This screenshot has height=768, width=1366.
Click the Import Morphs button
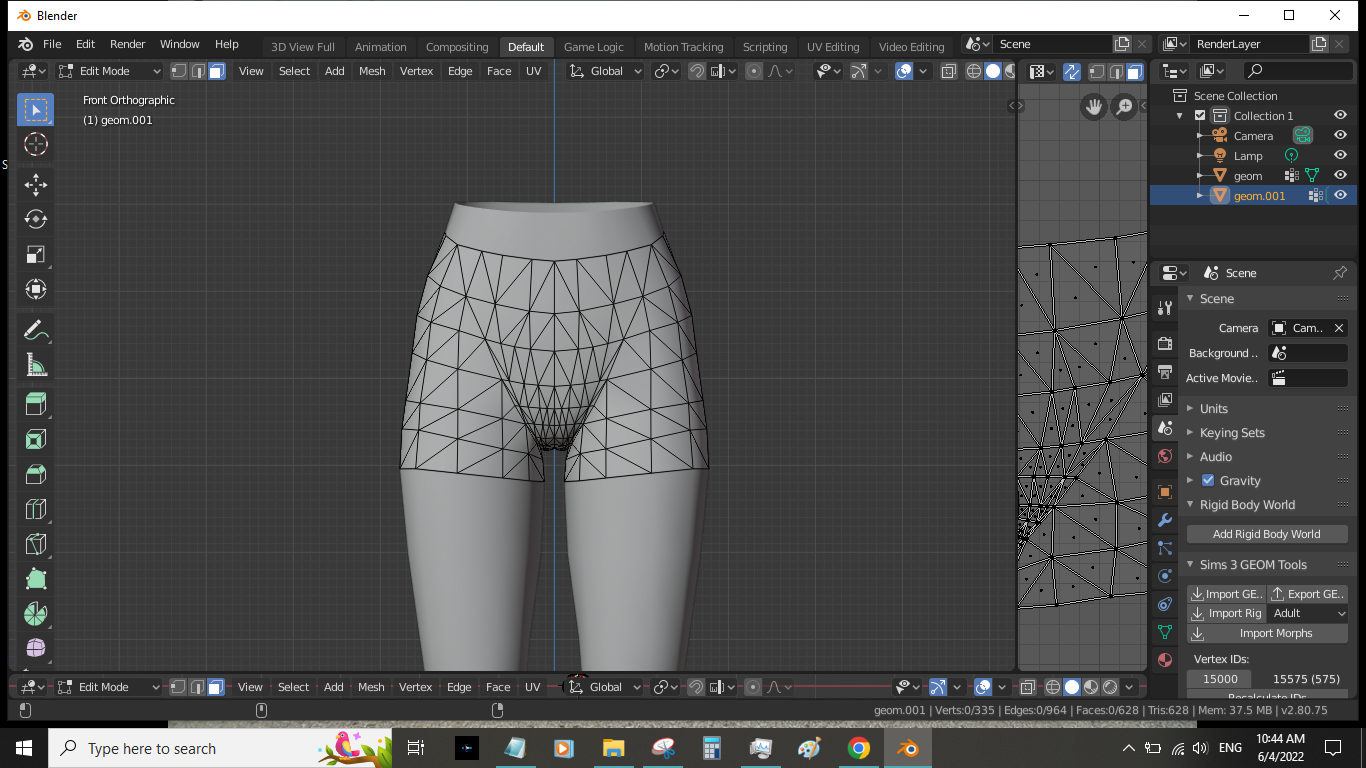point(1267,633)
